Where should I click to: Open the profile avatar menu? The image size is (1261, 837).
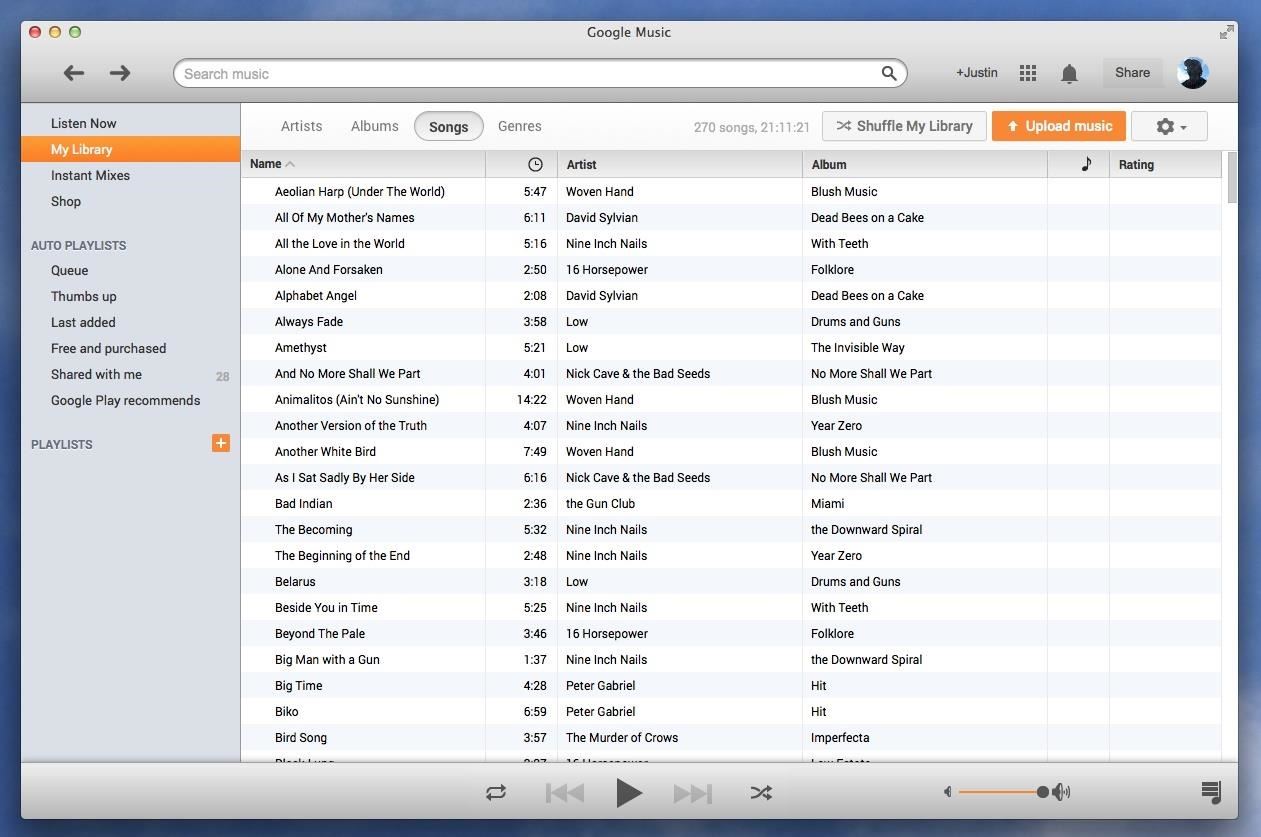[x=1192, y=73]
